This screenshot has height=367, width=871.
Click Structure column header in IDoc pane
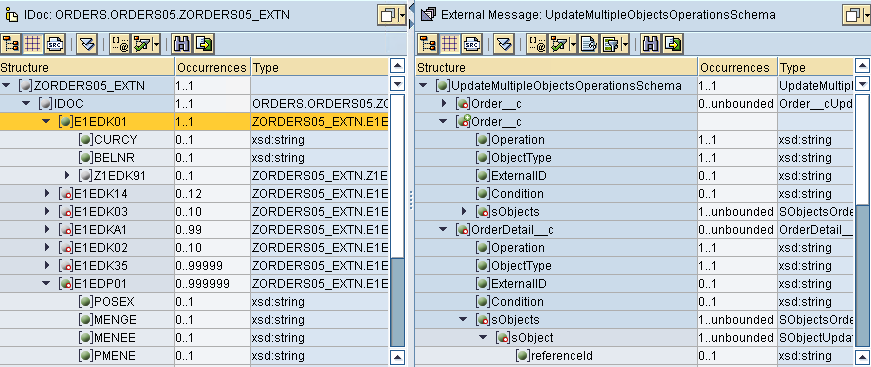pos(87,68)
